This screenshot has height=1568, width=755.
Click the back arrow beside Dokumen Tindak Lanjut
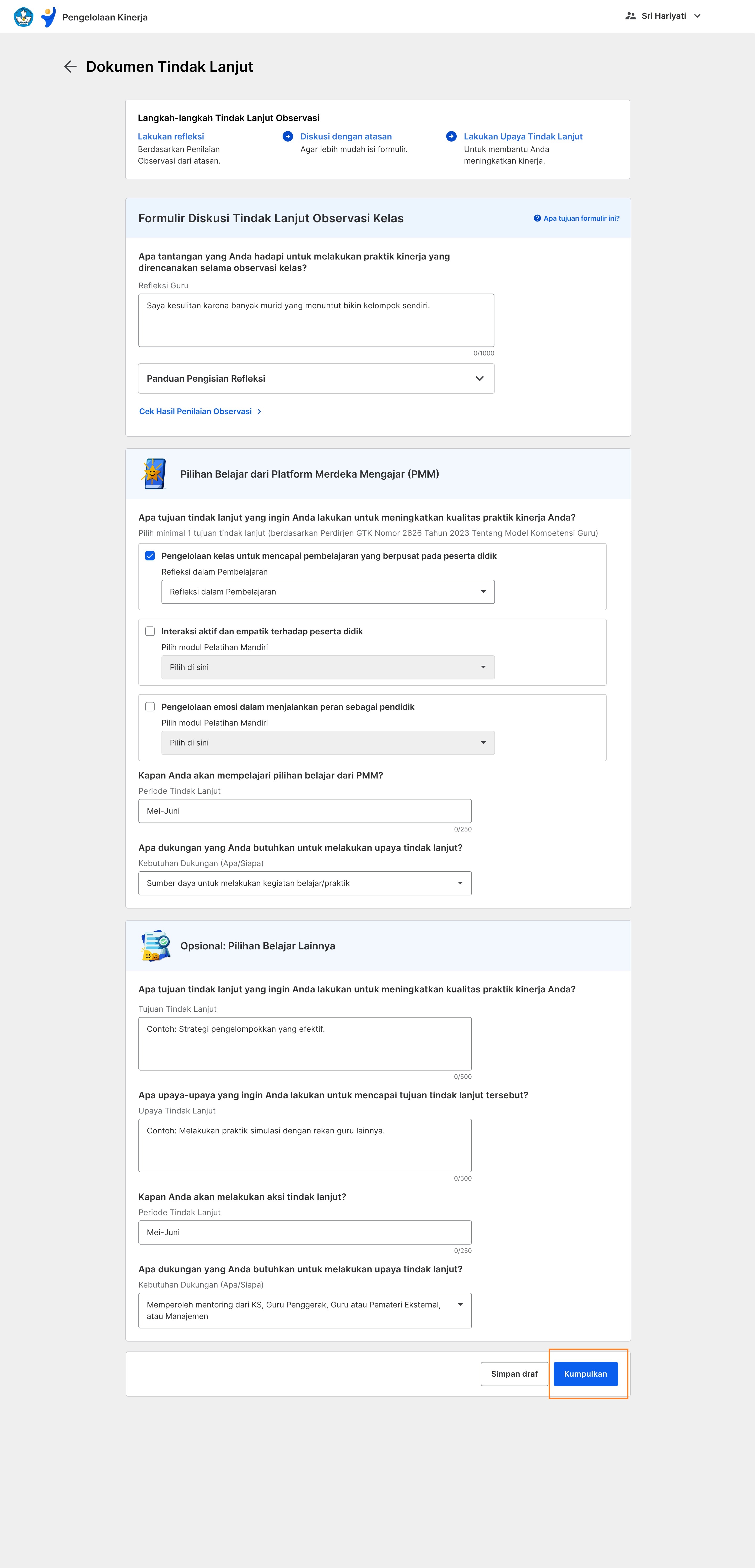point(70,67)
